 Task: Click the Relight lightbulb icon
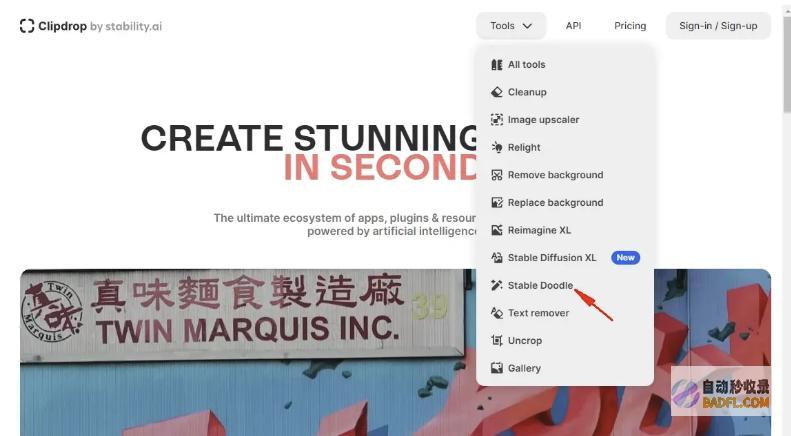click(497, 147)
